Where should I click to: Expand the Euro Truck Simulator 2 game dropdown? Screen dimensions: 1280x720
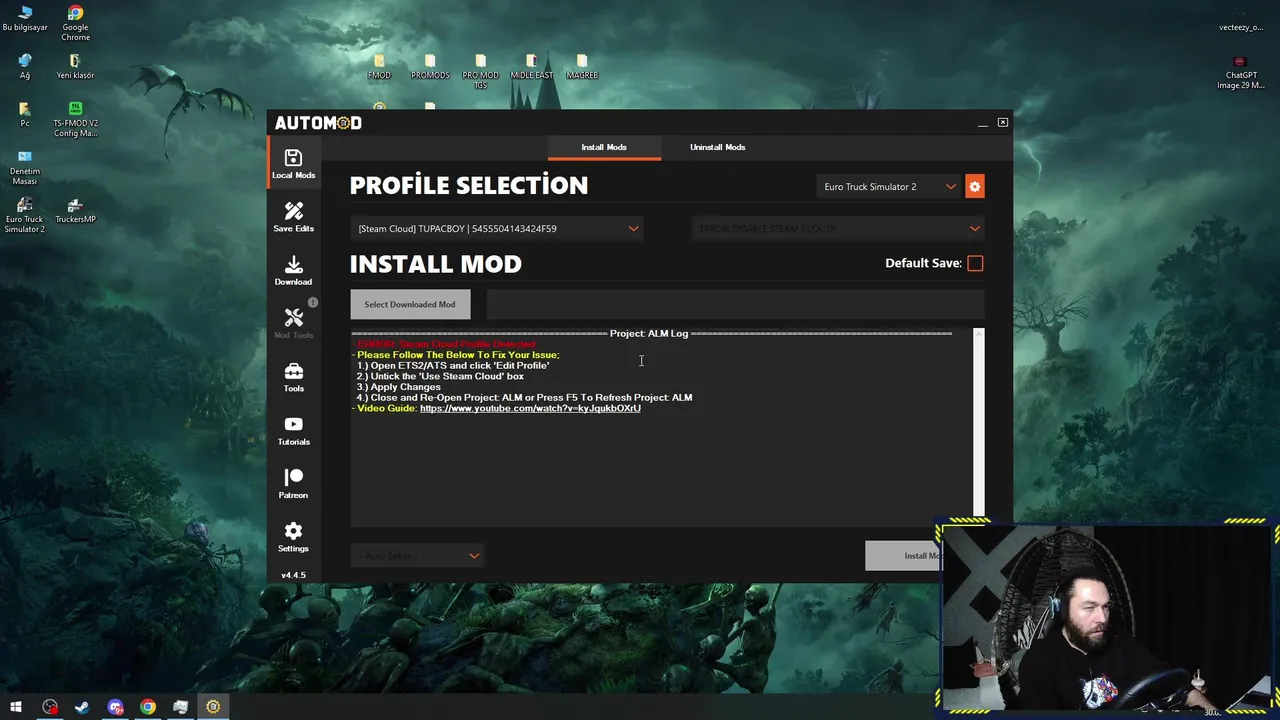click(x=889, y=186)
